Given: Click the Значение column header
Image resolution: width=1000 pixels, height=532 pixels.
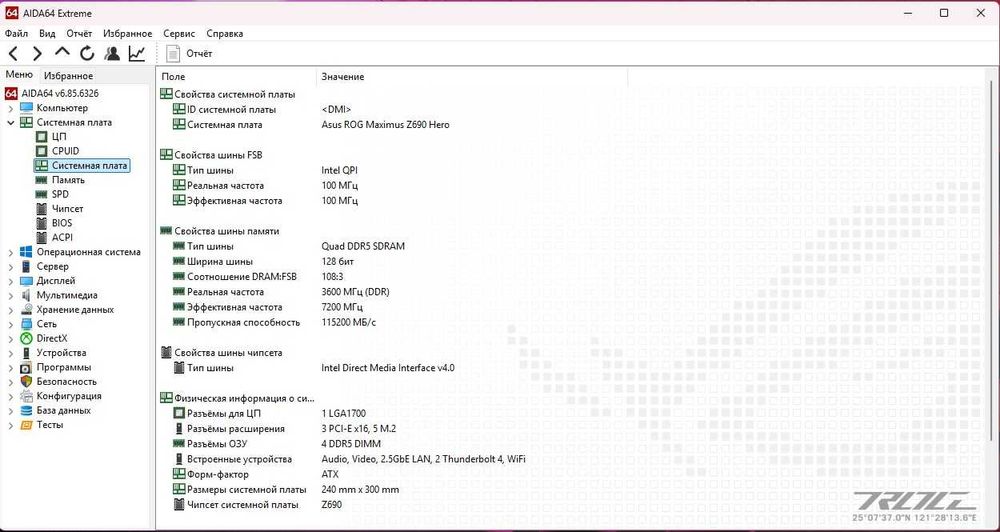Looking at the screenshot, I should coord(472,77).
